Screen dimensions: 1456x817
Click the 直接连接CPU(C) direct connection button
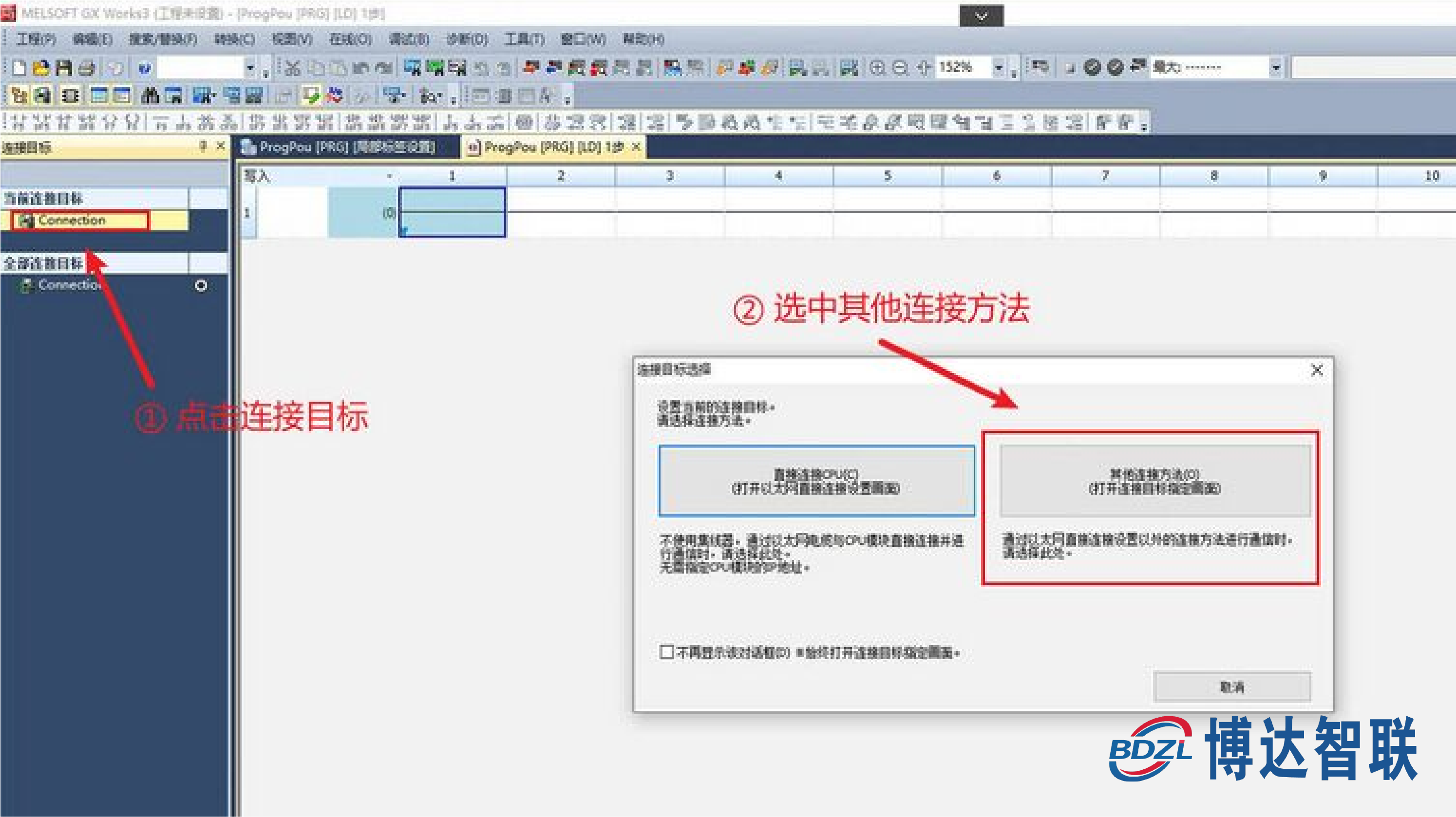(817, 481)
